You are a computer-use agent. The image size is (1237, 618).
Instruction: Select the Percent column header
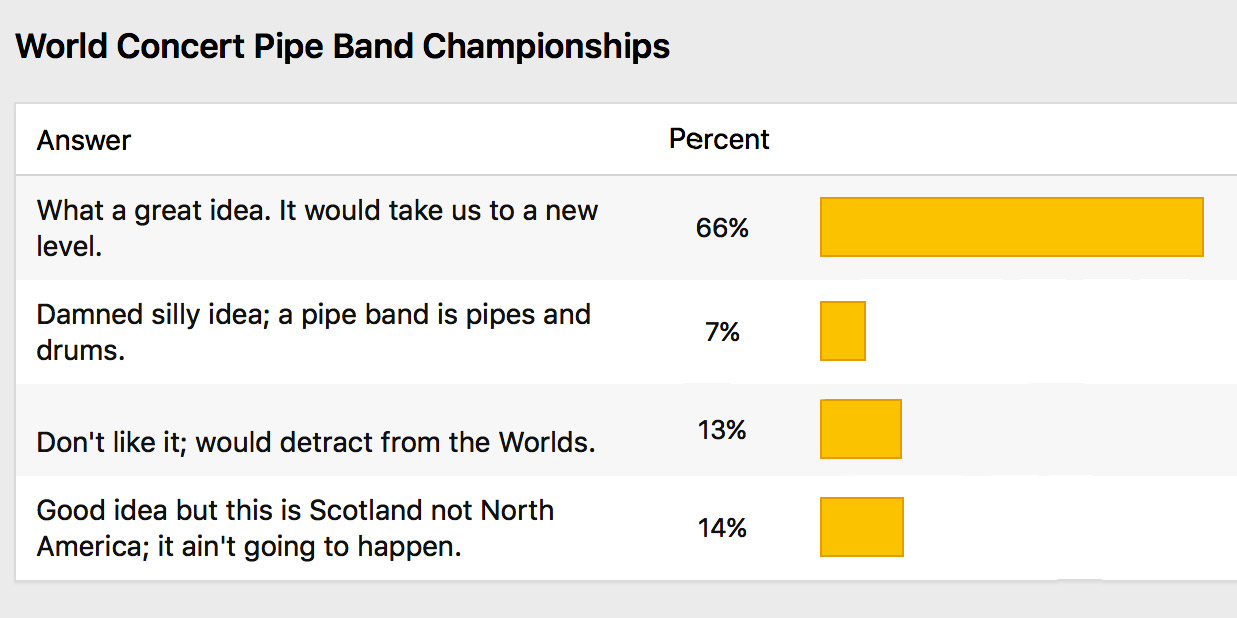719,139
